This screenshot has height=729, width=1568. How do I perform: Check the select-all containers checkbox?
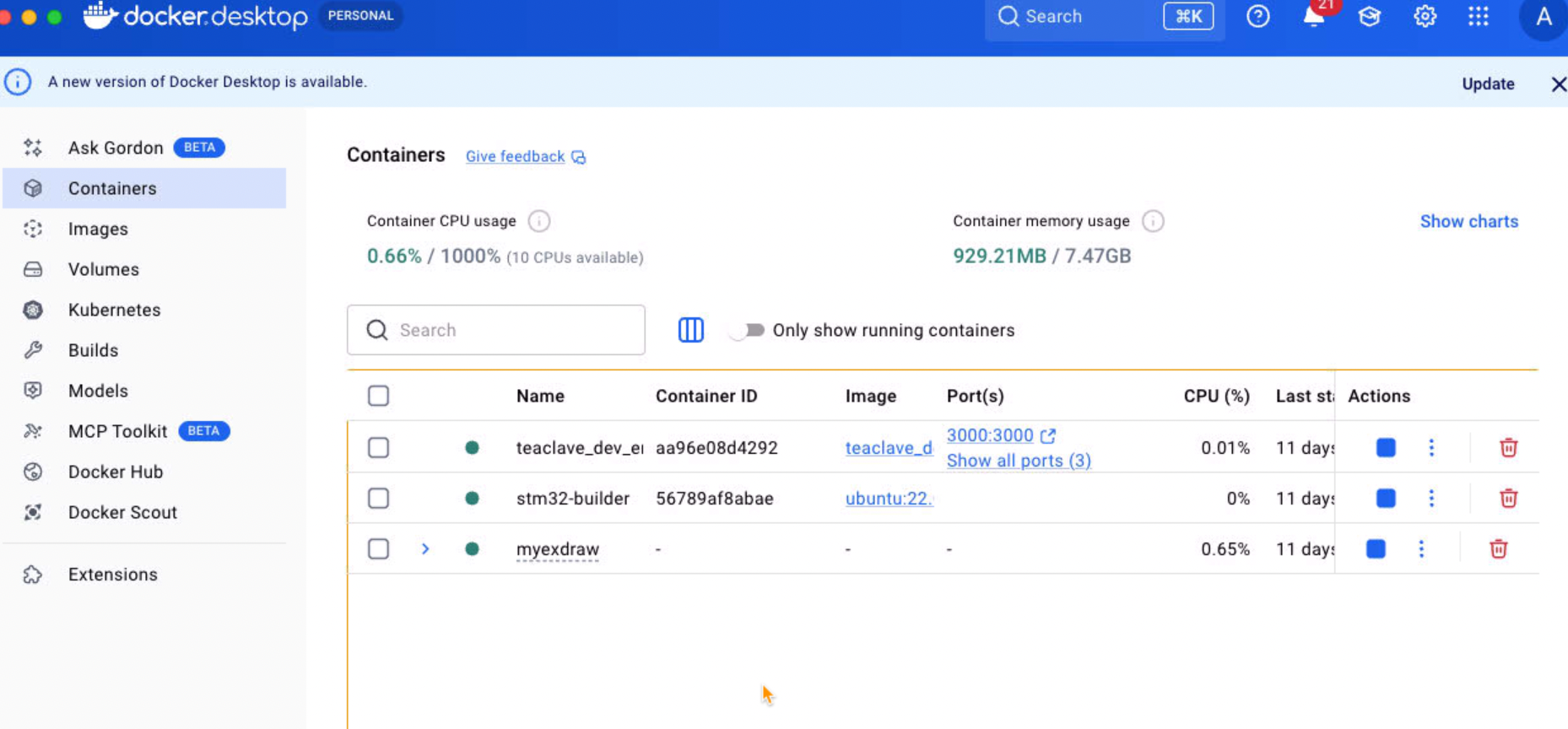click(379, 396)
